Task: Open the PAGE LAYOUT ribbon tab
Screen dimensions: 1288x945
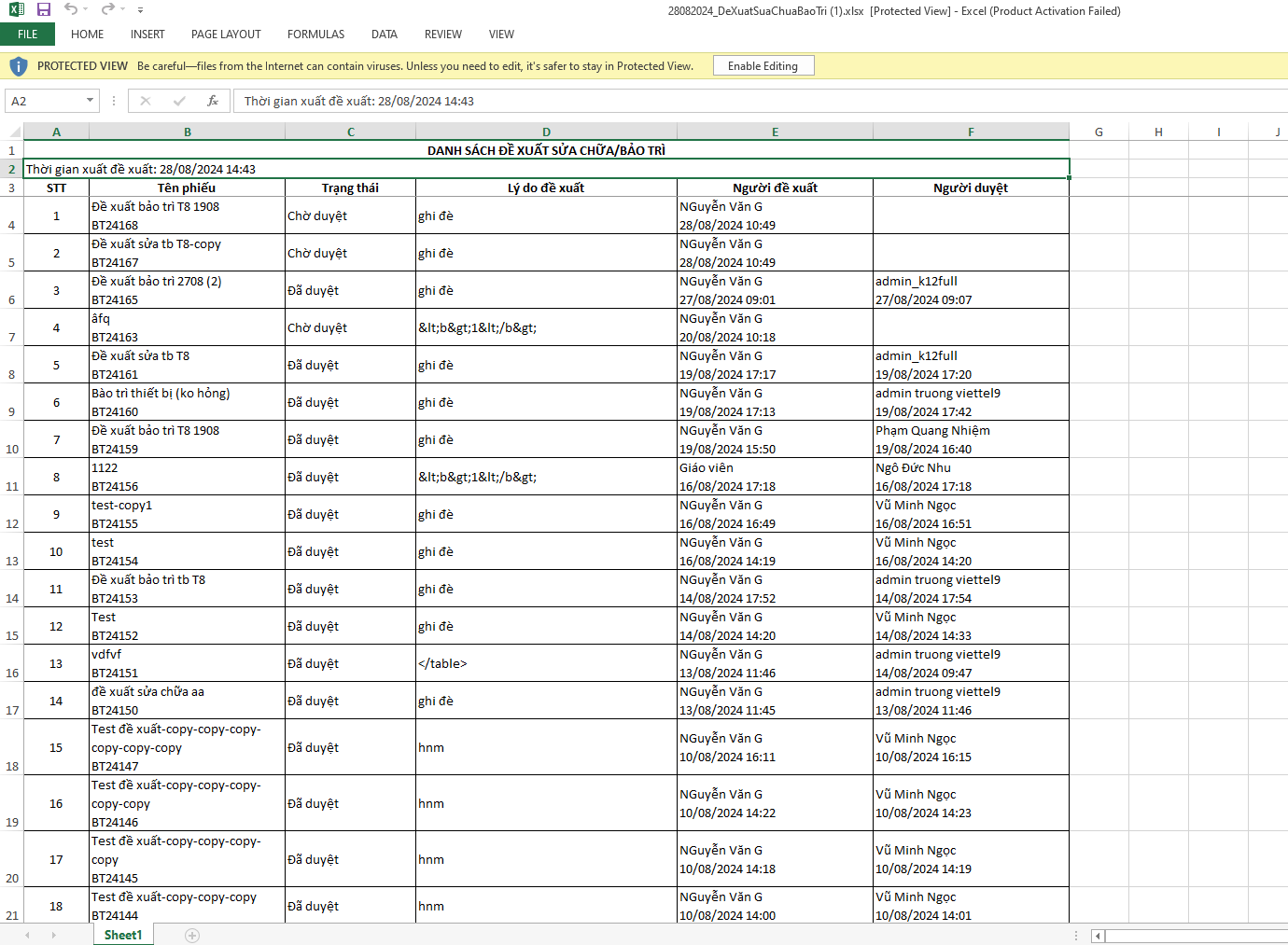Action: tap(226, 35)
